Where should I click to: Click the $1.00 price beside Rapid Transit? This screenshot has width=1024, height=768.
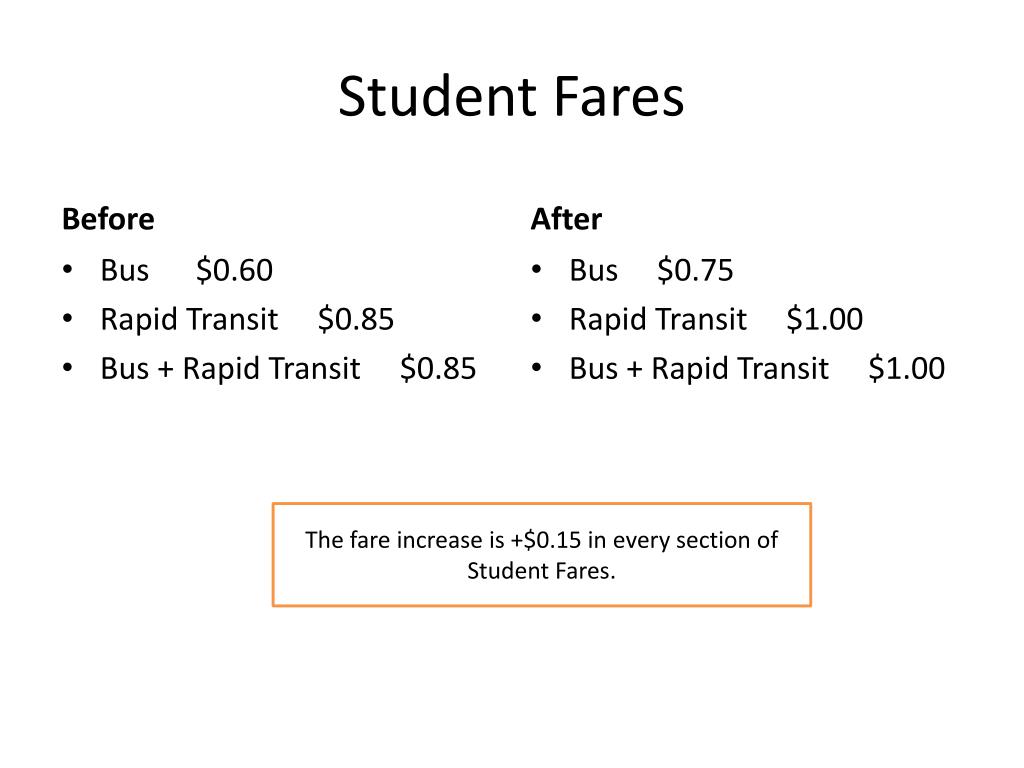pos(824,319)
